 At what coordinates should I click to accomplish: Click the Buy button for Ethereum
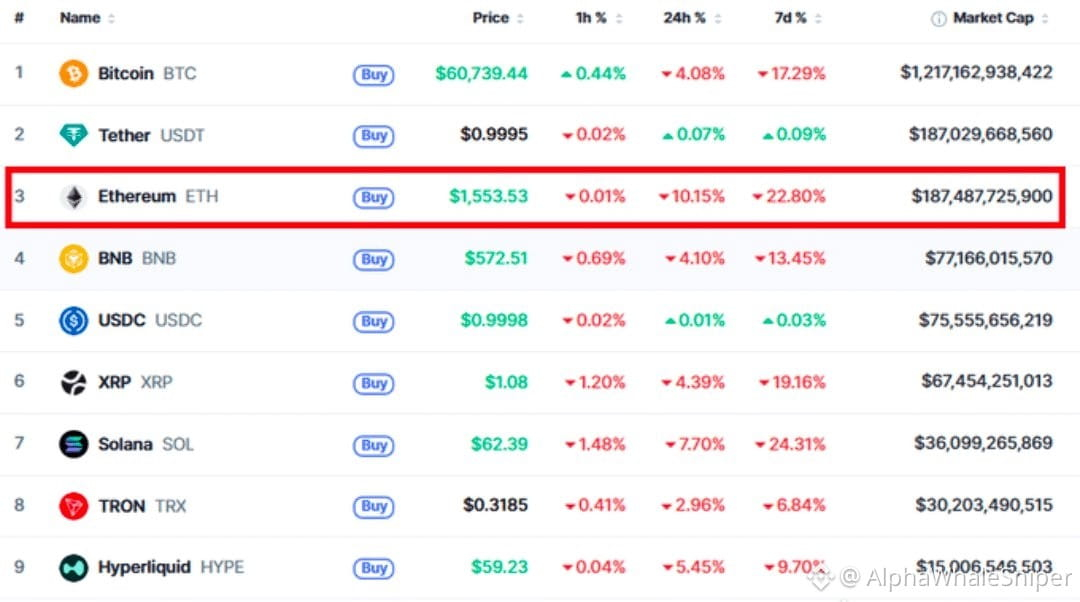373,198
